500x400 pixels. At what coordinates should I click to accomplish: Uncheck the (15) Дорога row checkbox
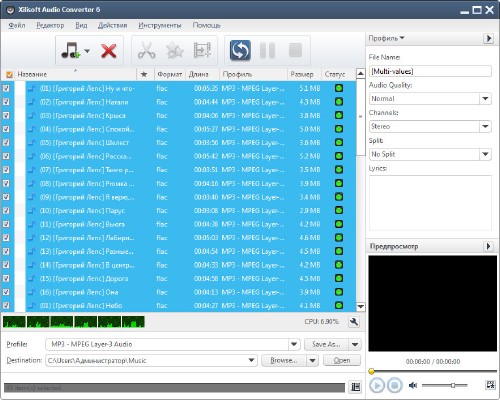click(x=6, y=278)
